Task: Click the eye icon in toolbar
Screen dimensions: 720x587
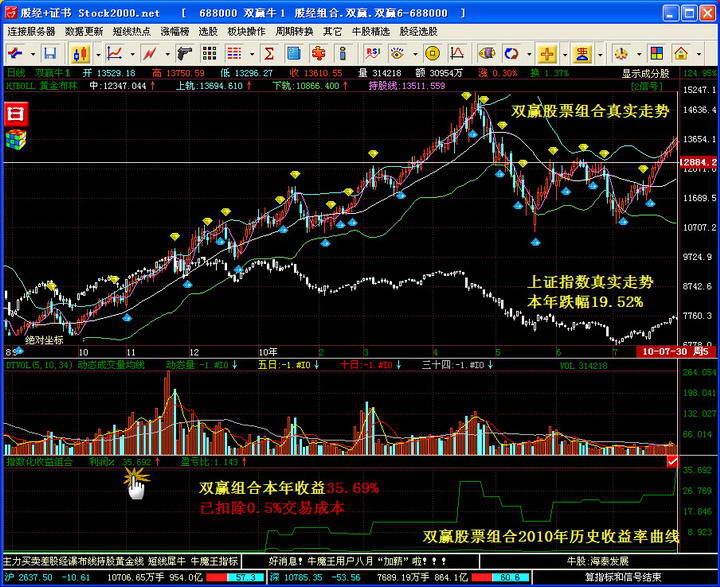Action: (x=397, y=53)
